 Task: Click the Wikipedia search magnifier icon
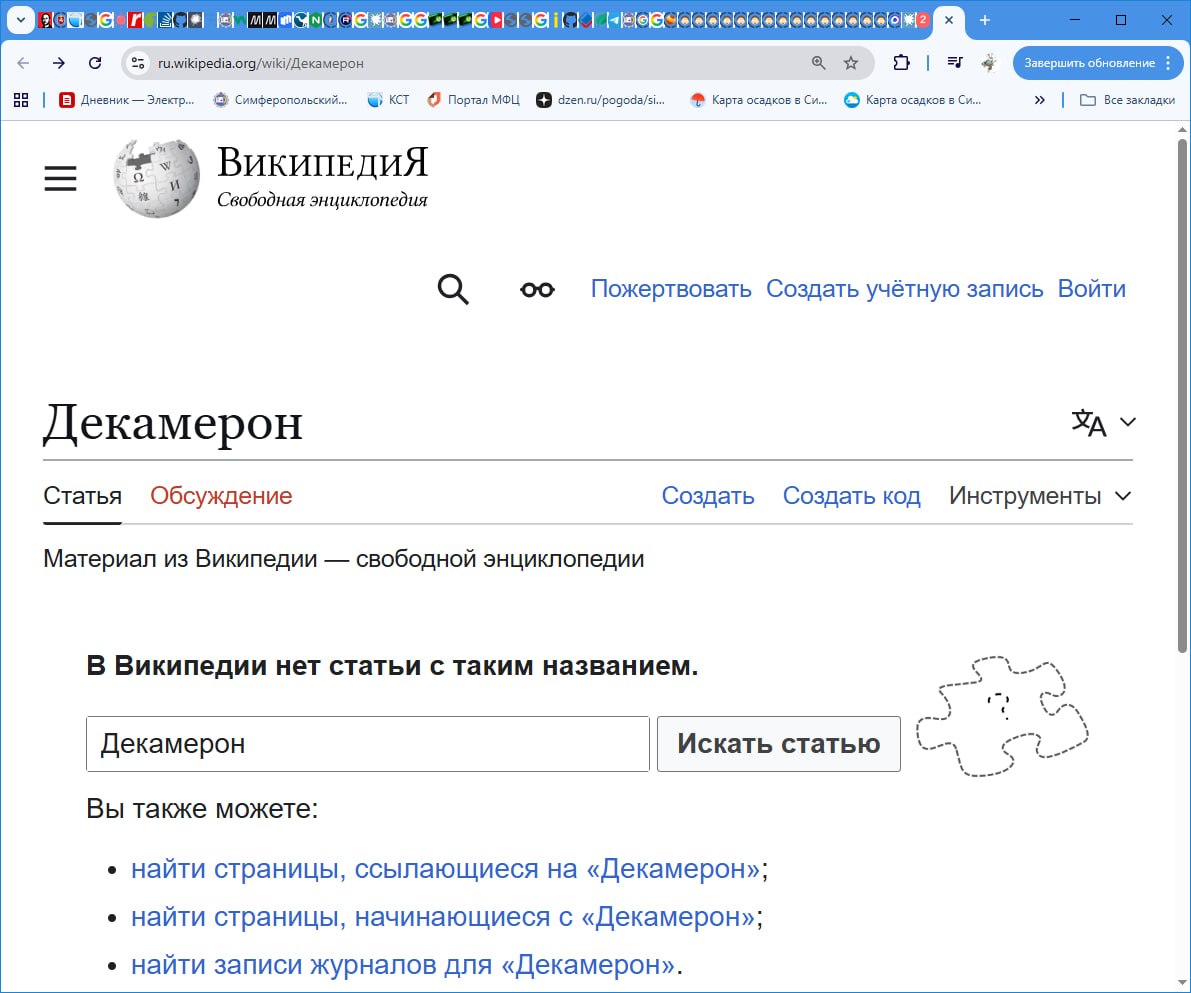[453, 290]
